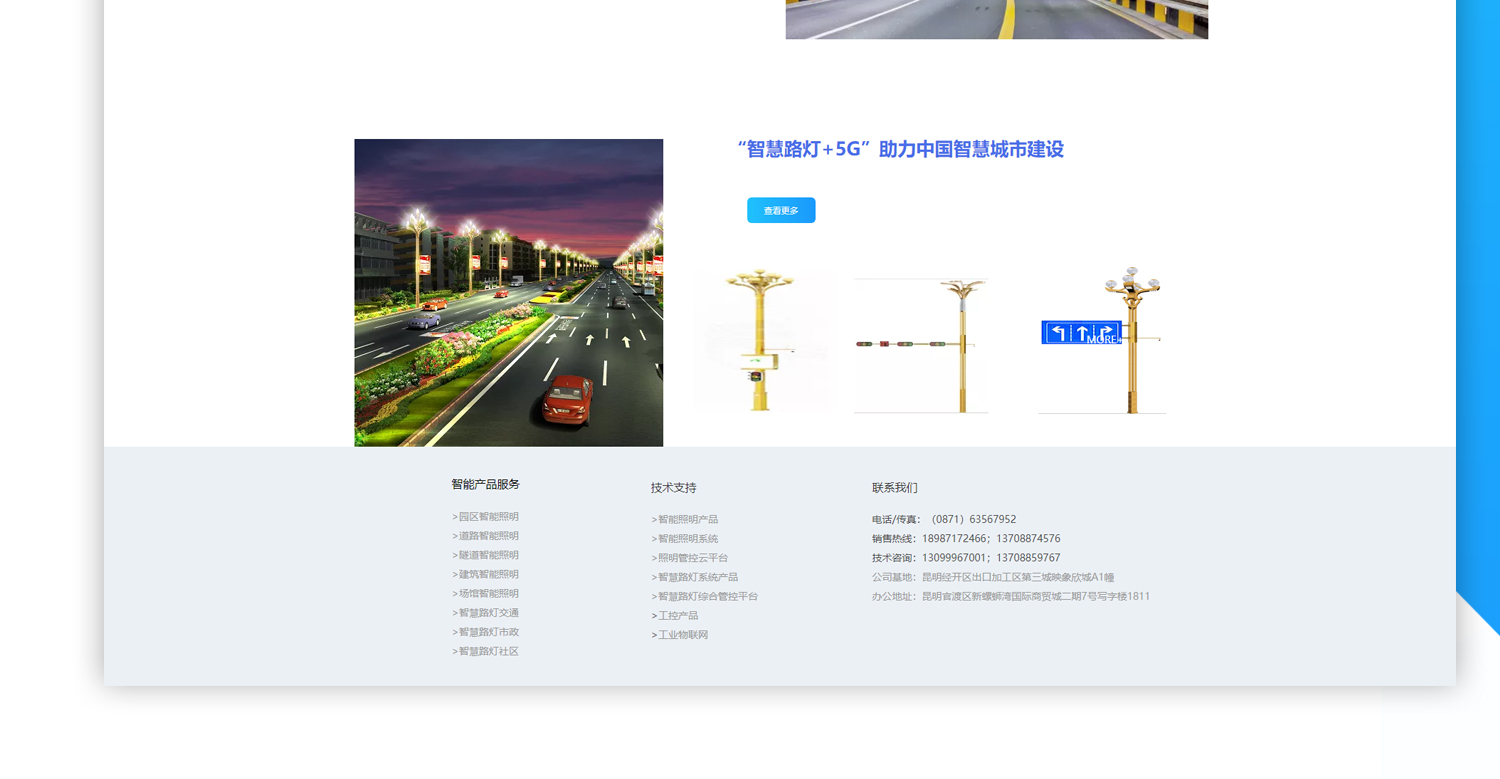
Task: Open the streetlight with traffic signals thumbnail
Action: pyautogui.click(x=921, y=345)
